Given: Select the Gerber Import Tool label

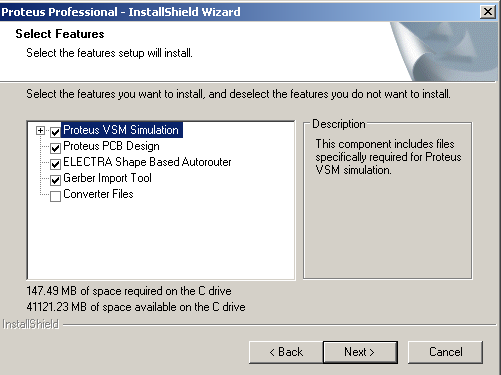Looking at the screenshot, I should tap(107, 178).
